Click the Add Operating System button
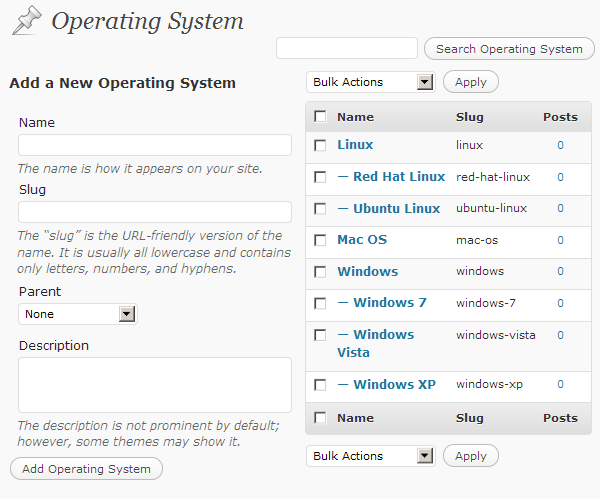 (x=86, y=469)
